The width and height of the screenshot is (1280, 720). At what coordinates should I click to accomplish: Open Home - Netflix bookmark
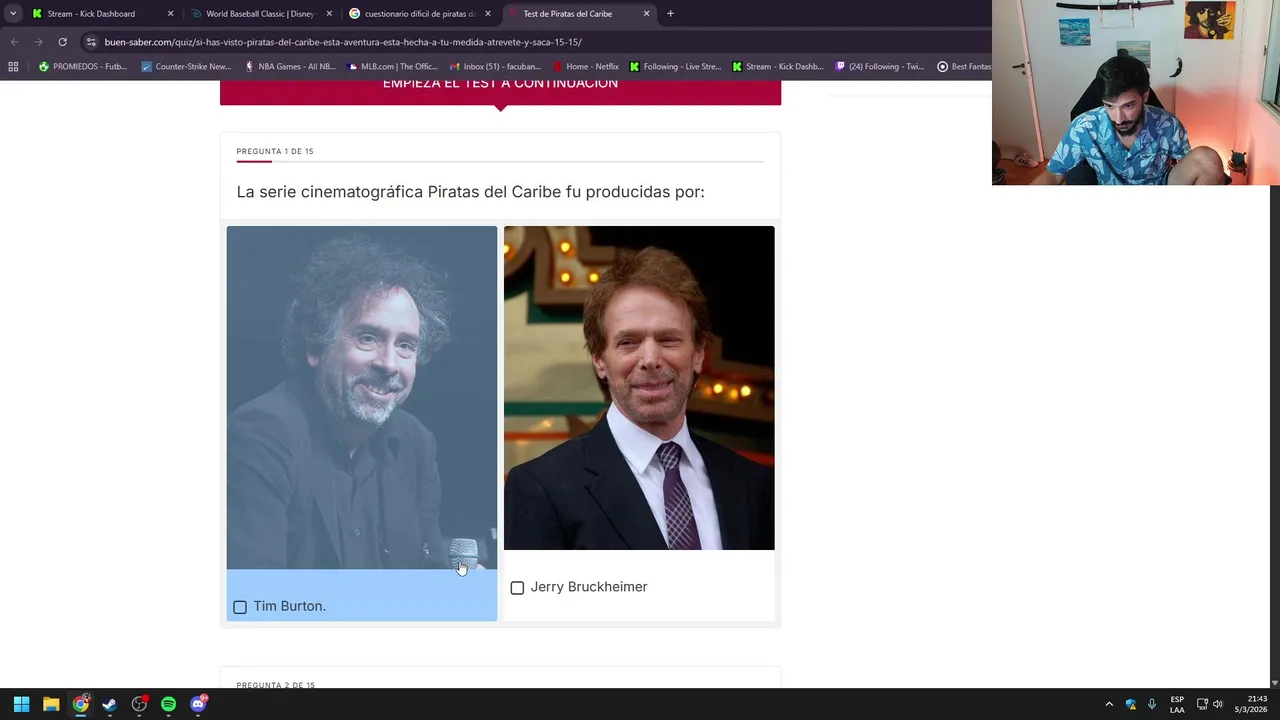pyautogui.click(x=585, y=67)
